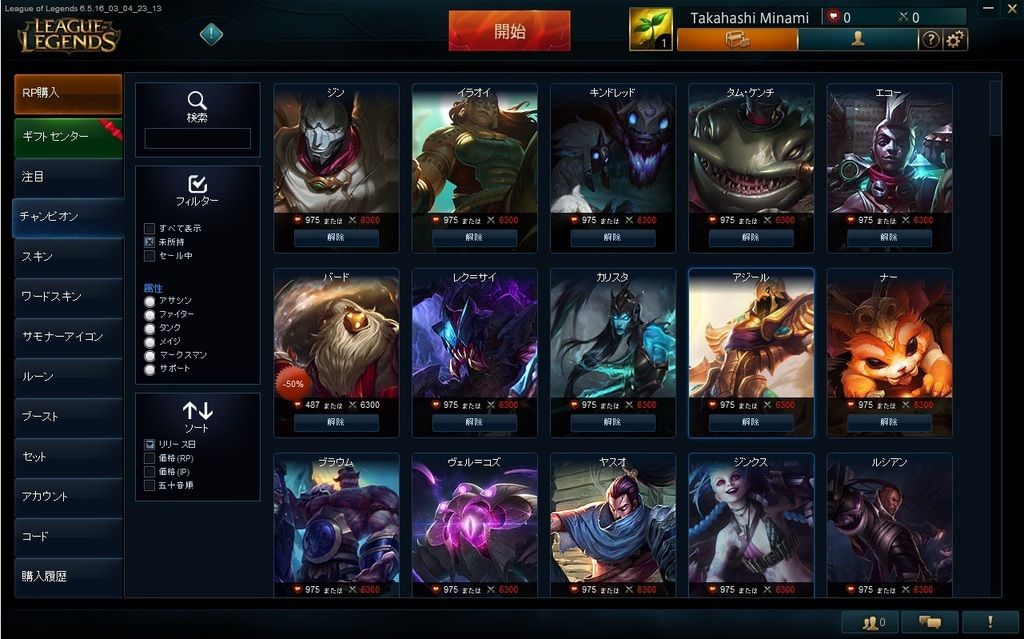Open the store treasure chest tab icon
The width and height of the screenshot is (1024, 639).
(737, 40)
